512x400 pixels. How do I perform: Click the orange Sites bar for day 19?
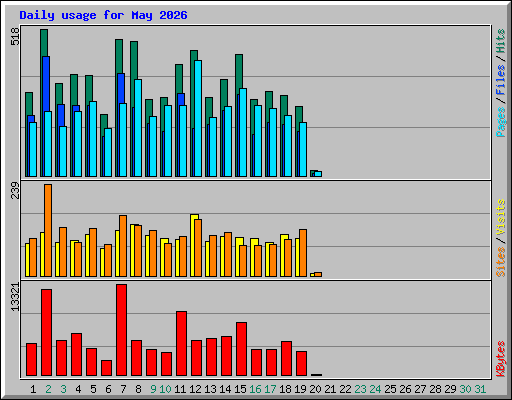pyautogui.click(x=303, y=253)
